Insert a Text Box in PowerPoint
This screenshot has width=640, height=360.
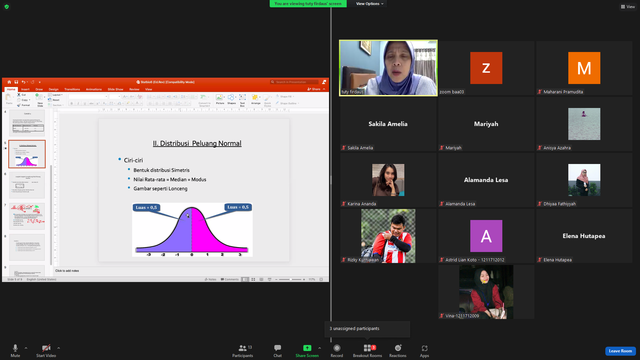point(242,100)
